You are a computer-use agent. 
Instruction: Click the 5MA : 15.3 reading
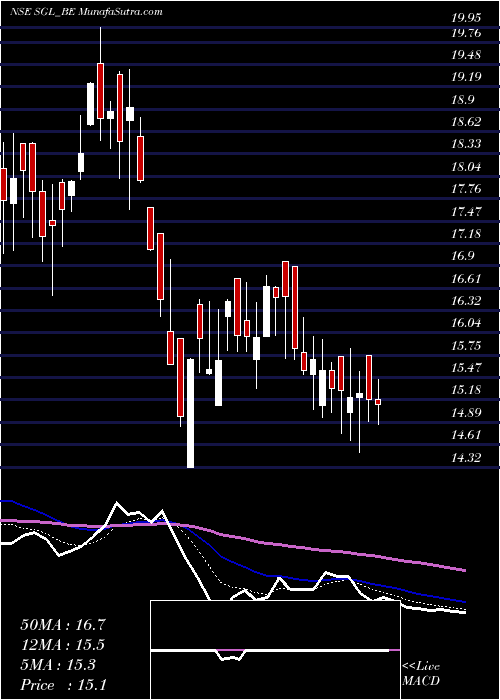click(x=58, y=665)
